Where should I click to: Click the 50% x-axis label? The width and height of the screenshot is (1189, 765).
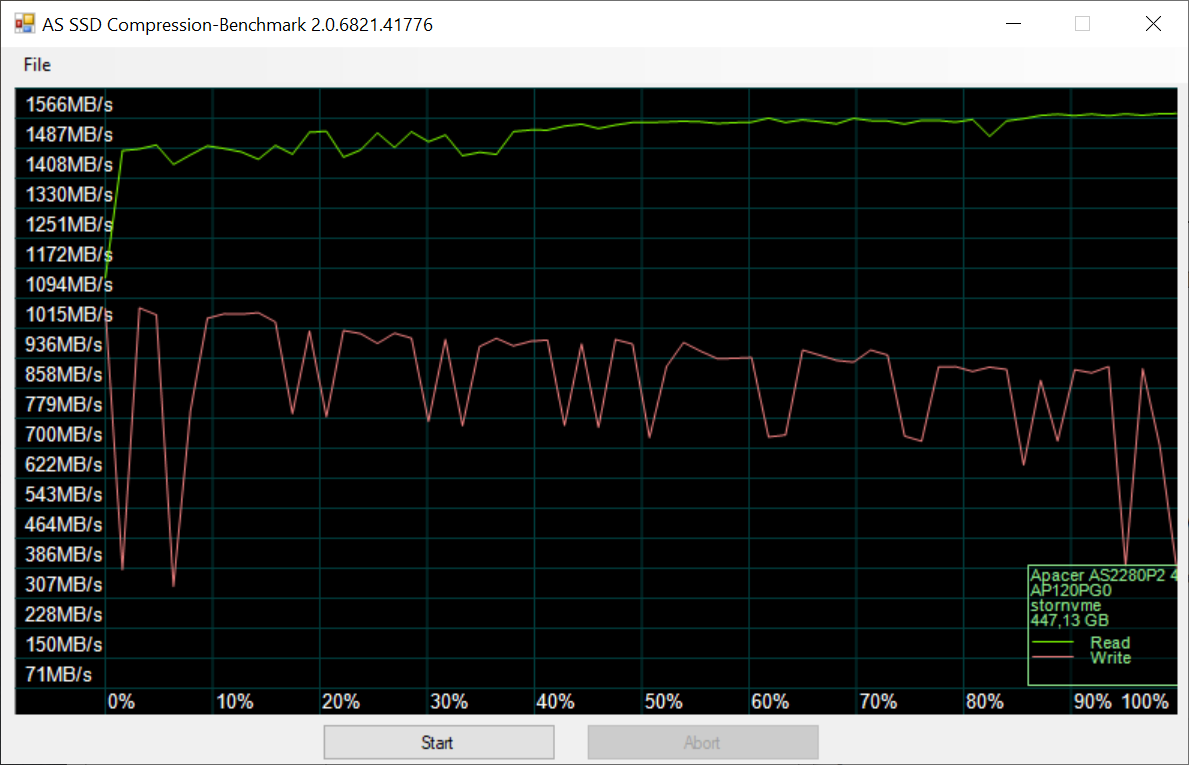pyautogui.click(x=664, y=701)
